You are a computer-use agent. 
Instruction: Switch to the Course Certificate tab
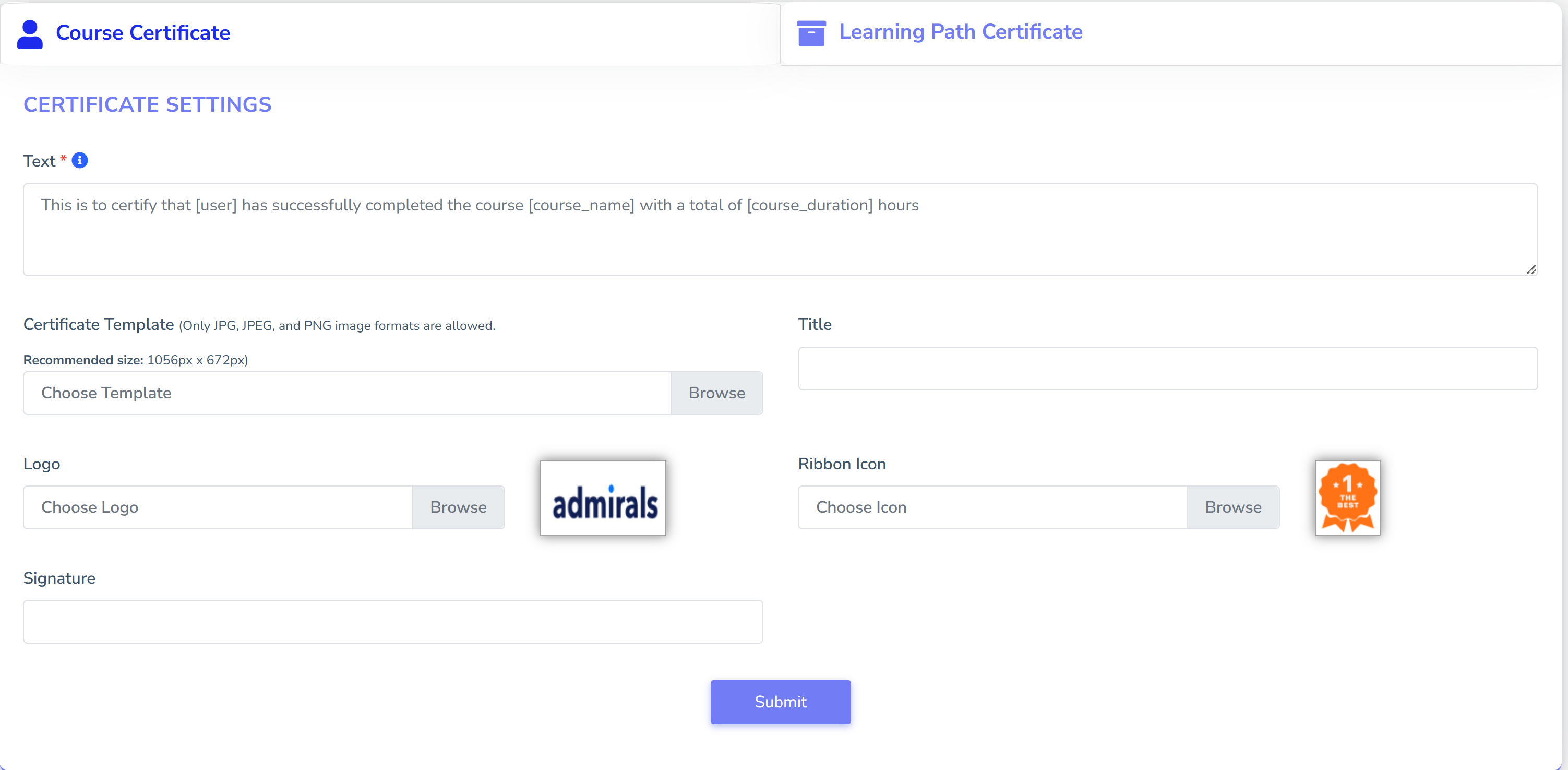[143, 33]
